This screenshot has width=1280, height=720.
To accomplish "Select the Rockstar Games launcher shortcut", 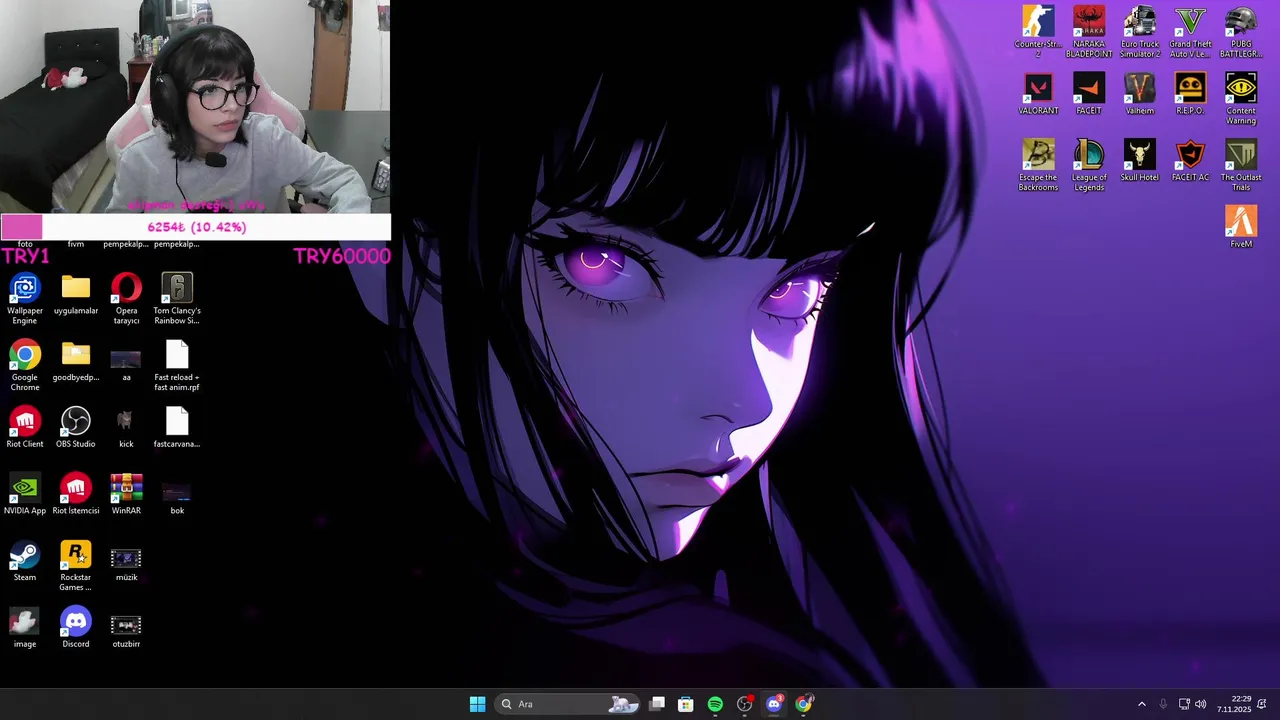I will [76, 566].
